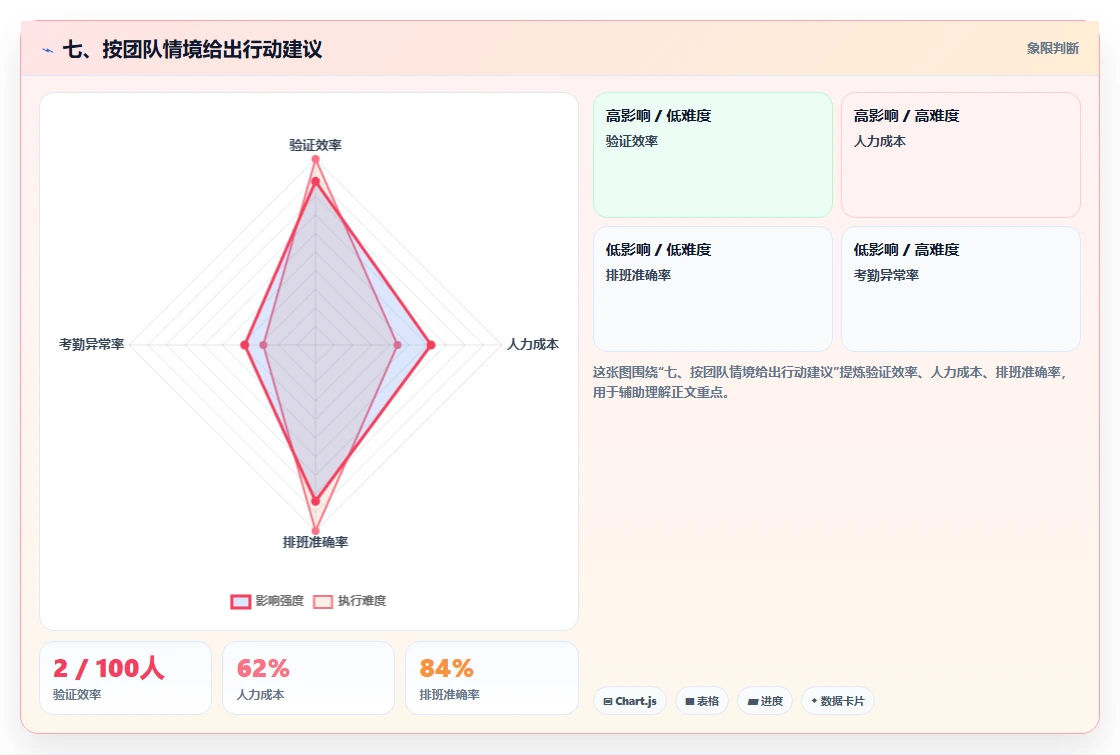Screen dimensions: 1120x755
Task: Click the 62% 人力成本 stat card
Action: 308,677
